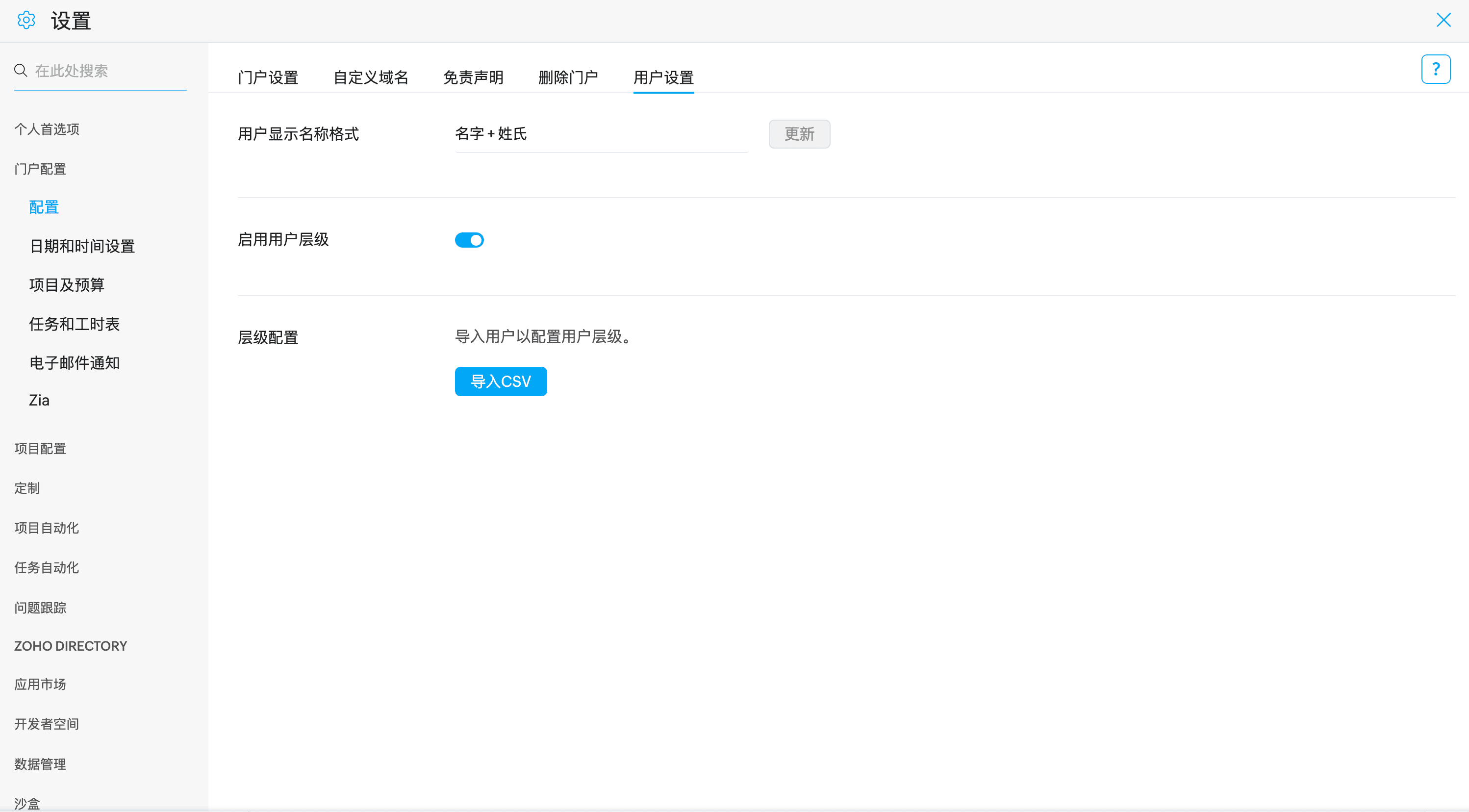Click the 导入CSV button

501,381
